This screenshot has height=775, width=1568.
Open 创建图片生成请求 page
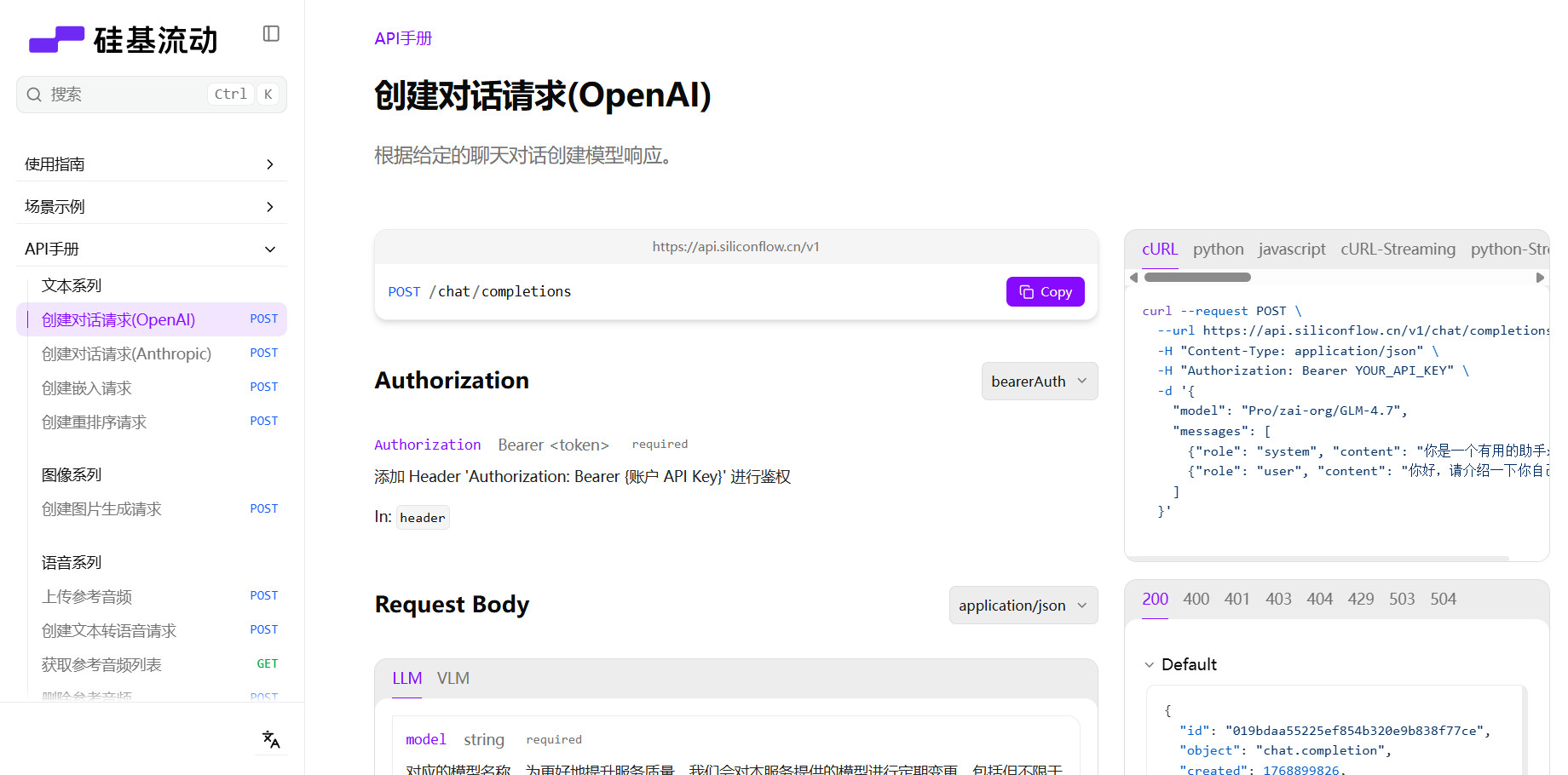[152, 508]
